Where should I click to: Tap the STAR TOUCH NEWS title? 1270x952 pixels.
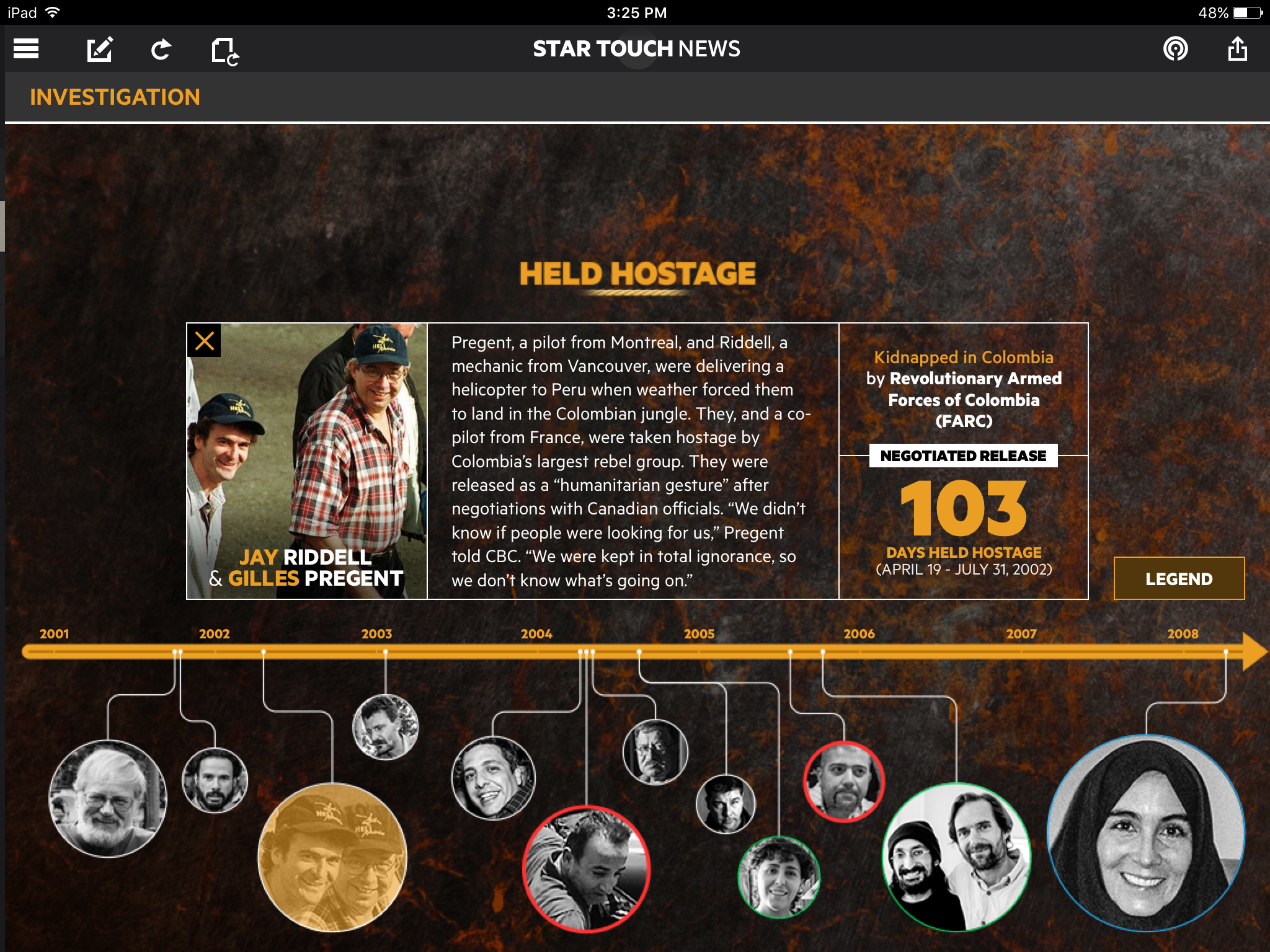click(x=636, y=48)
